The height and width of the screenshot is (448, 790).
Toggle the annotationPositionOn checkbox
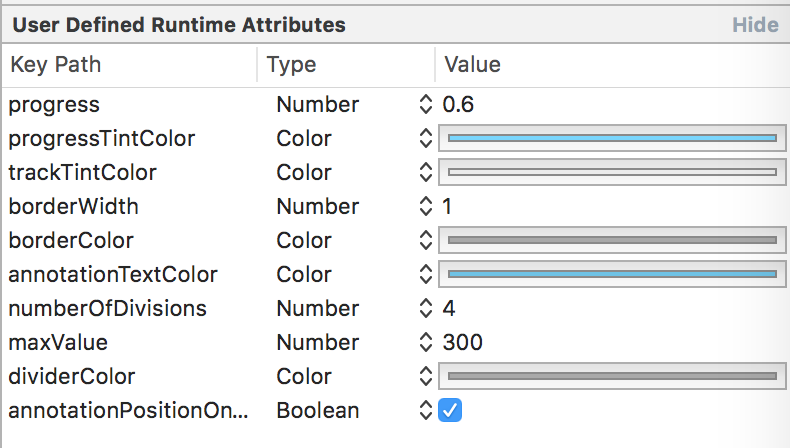(449, 410)
